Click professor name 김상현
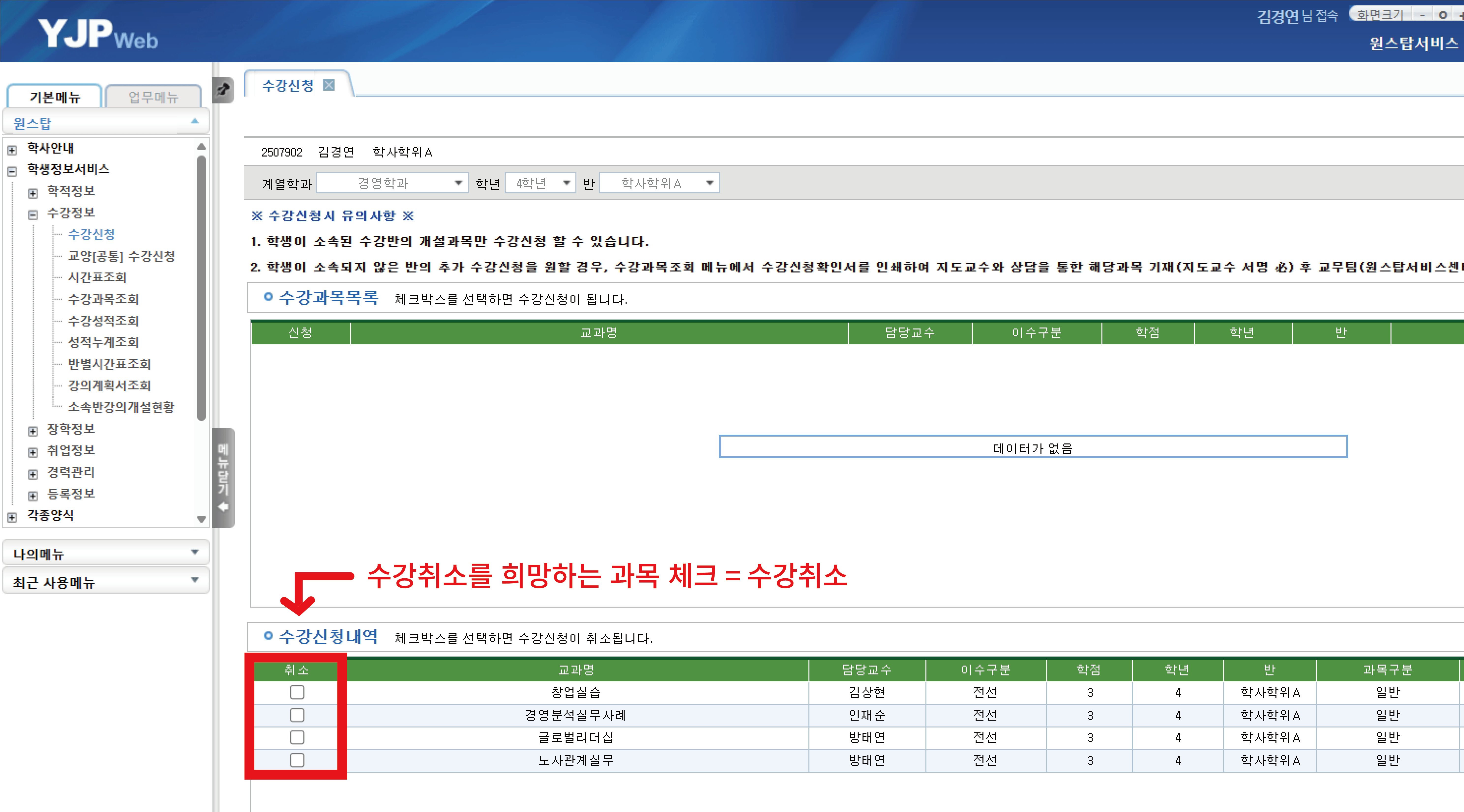This screenshot has height=812, width=1464. 867,692
